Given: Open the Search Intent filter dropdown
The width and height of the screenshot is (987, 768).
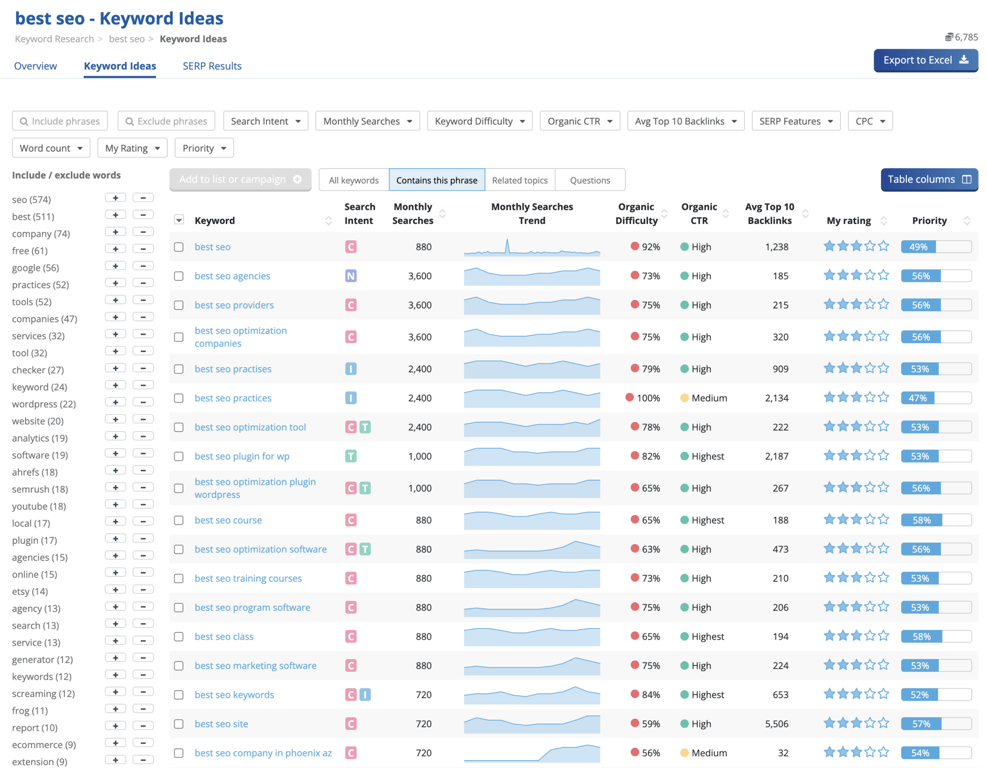Looking at the screenshot, I should (266, 121).
